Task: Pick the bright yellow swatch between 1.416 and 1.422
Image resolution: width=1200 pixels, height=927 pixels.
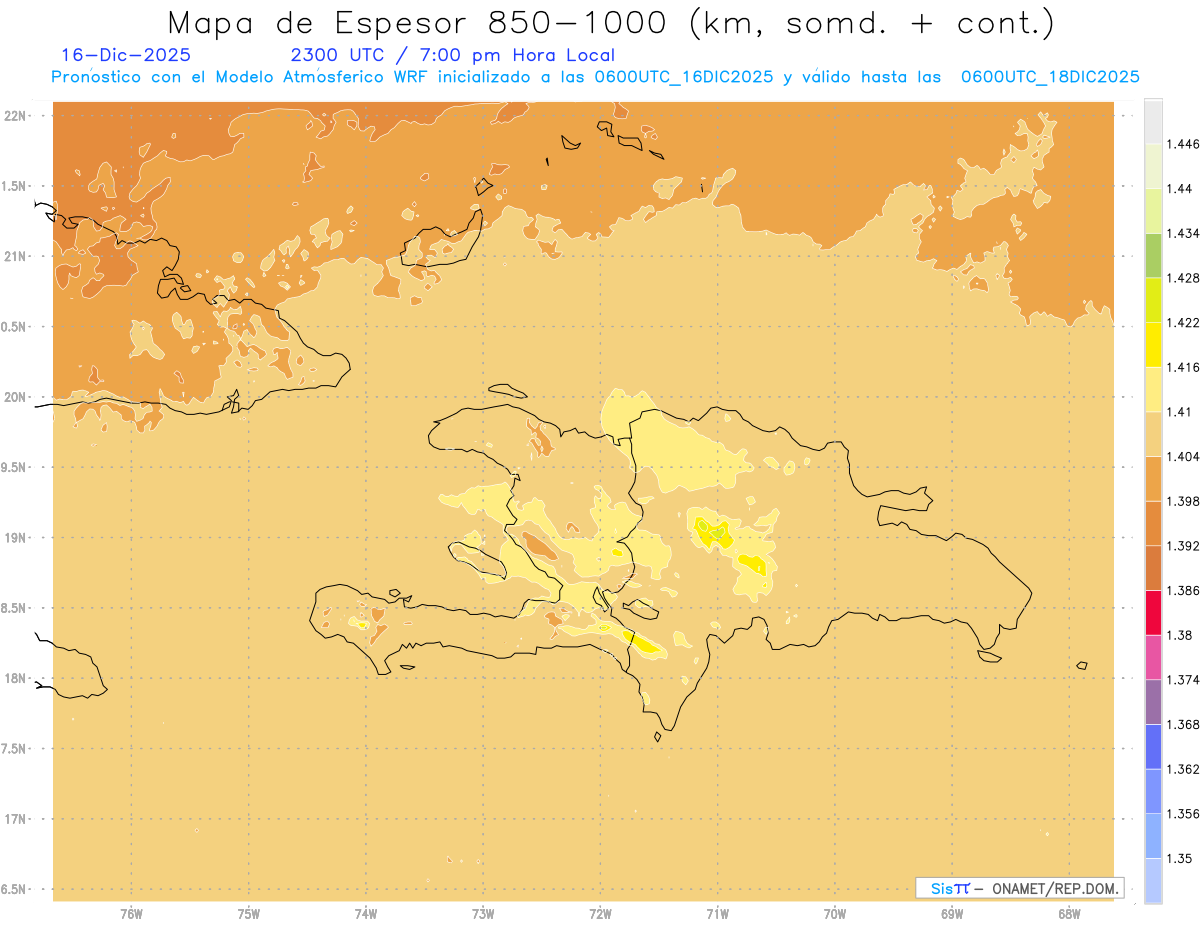Action: 1153,345
